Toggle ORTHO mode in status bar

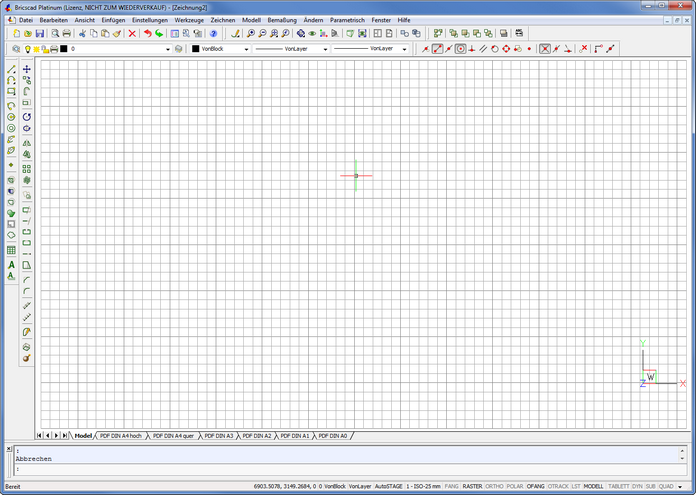coord(494,486)
